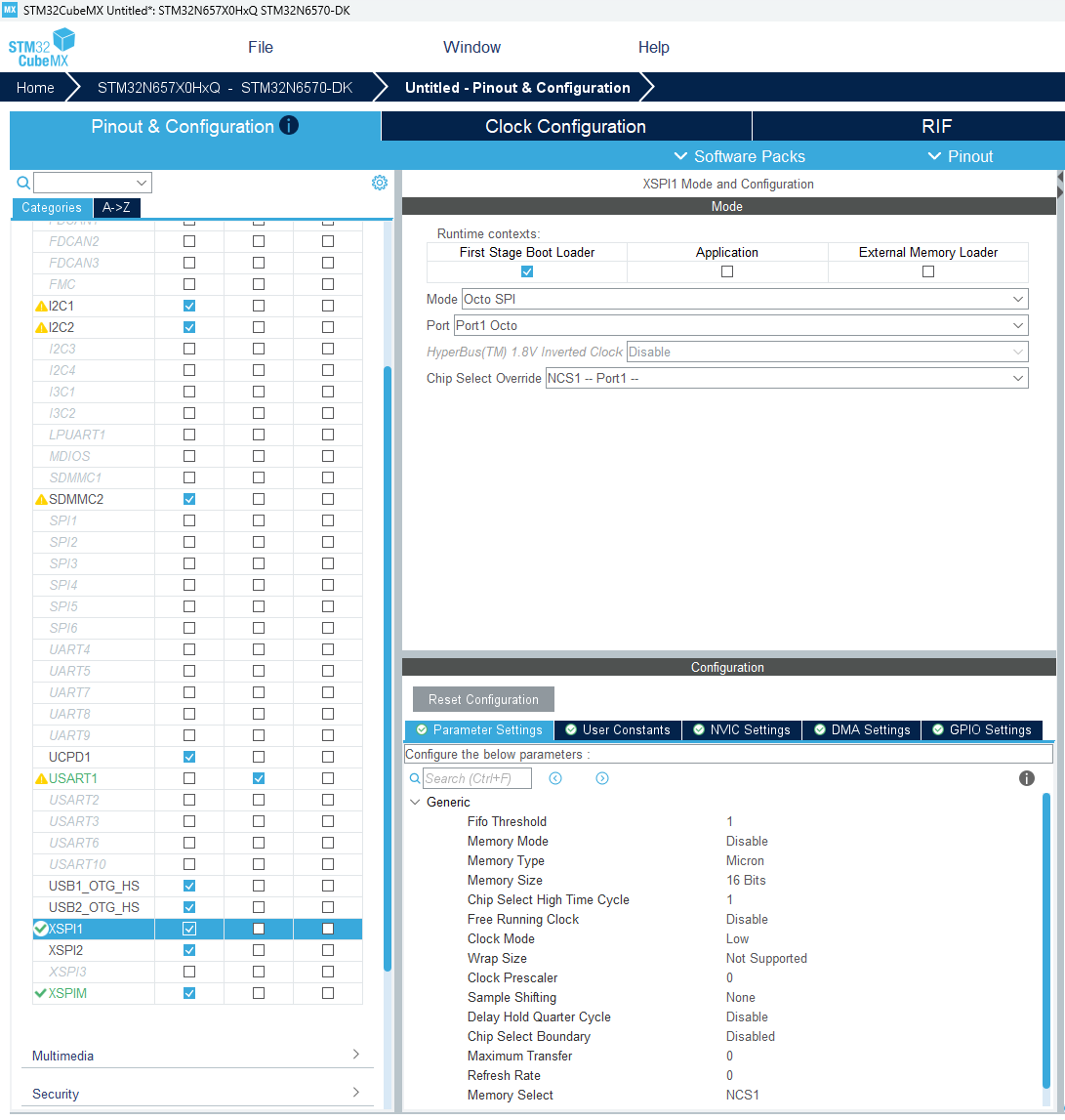Expand the Pinout dropdown menu
1065x1120 pixels.
(x=960, y=156)
